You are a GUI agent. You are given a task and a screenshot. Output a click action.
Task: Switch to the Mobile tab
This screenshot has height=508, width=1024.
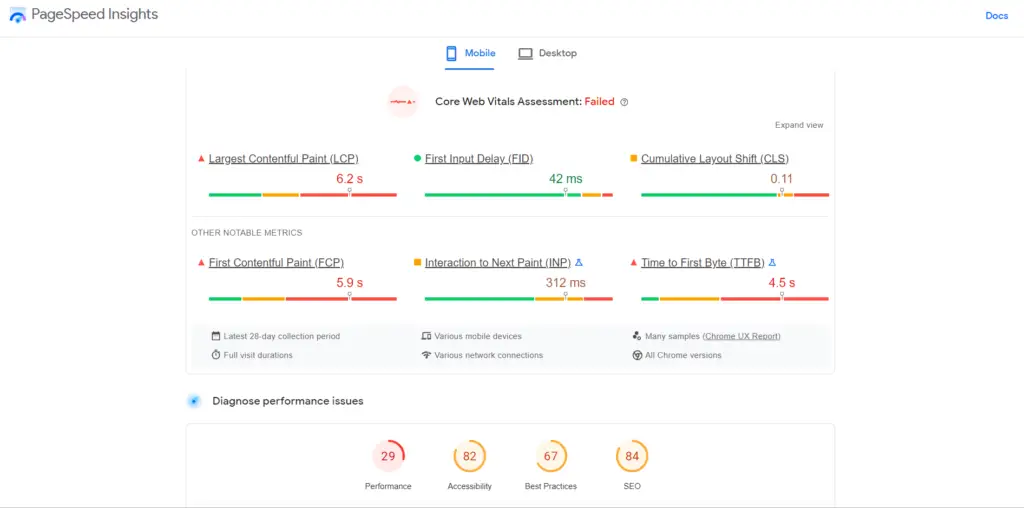click(x=470, y=54)
